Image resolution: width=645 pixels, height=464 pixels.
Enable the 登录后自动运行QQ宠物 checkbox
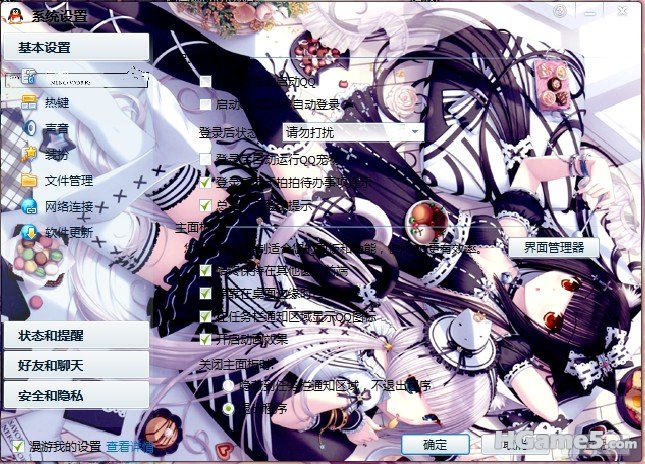(x=205, y=159)
